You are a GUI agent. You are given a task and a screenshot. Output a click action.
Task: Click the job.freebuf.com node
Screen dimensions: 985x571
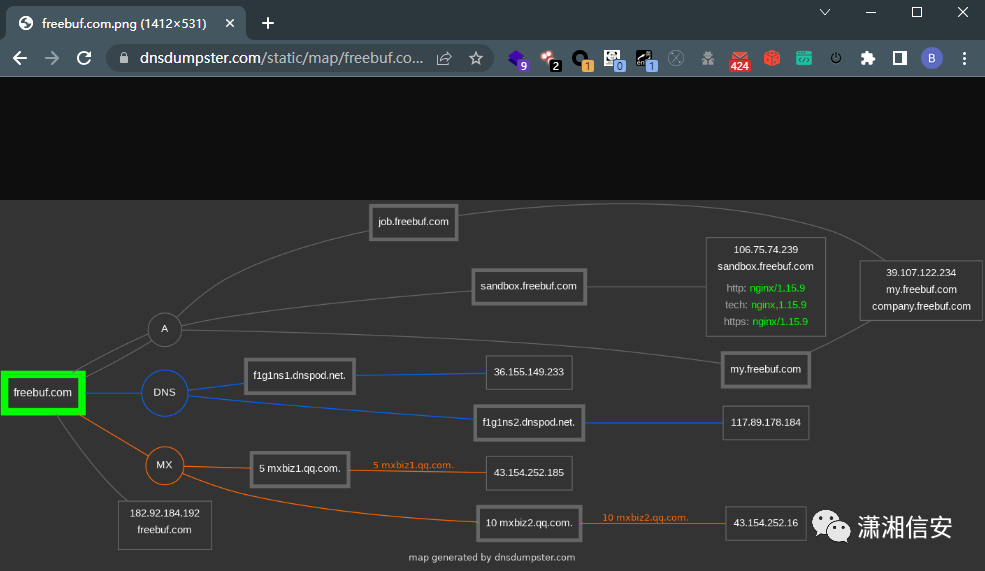click(x=413, y=222)
